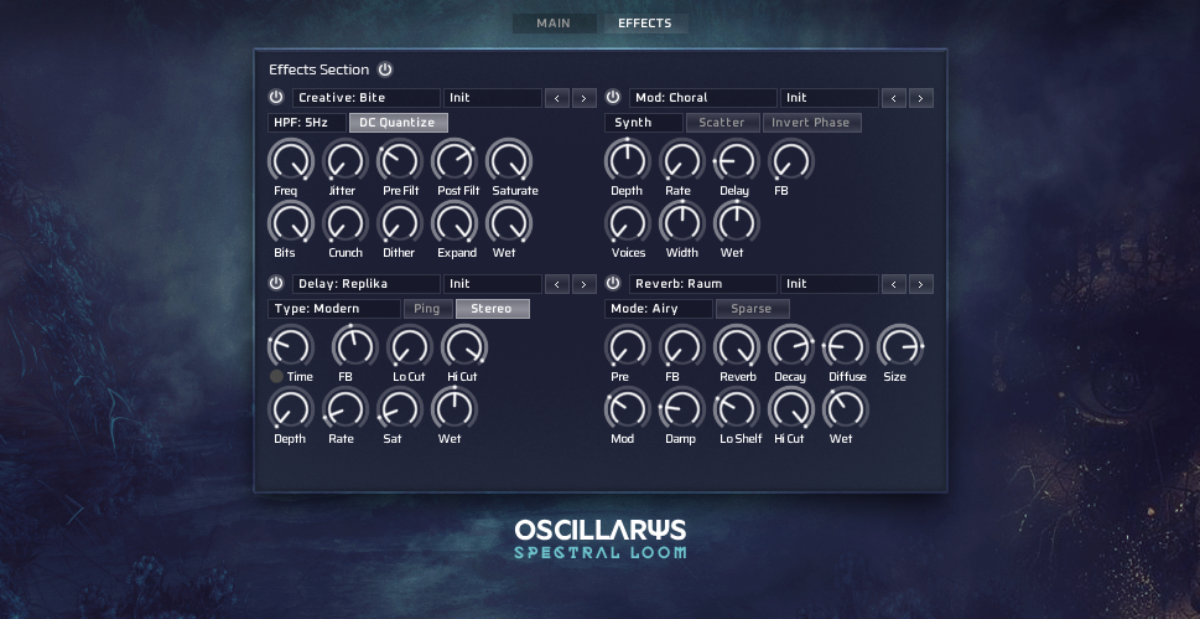Open the Creative: Bite effect selector
The height and width of the screenshot is (619, 1200).
(x=366, y=97)
